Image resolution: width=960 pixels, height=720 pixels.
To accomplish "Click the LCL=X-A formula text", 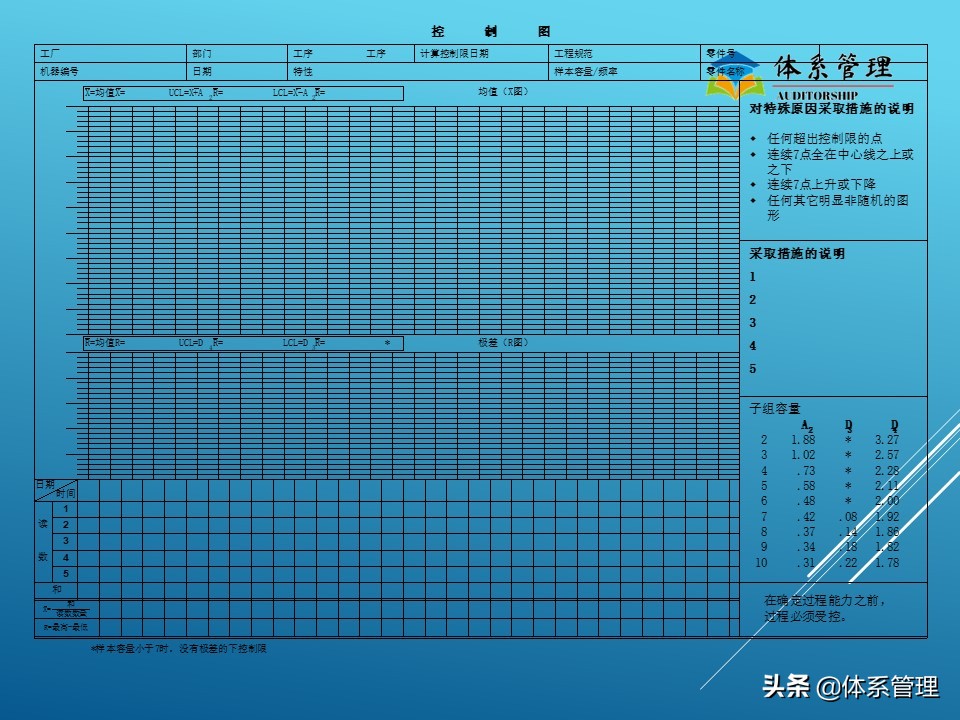I will pyautogui.click(x=299, y=93).
